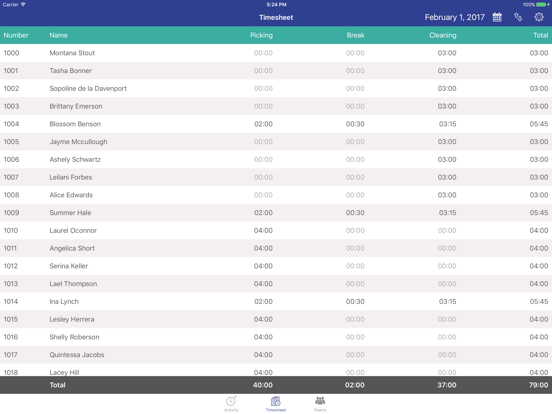
Task: Select Summer Hale's name
Action: [70, 213]
